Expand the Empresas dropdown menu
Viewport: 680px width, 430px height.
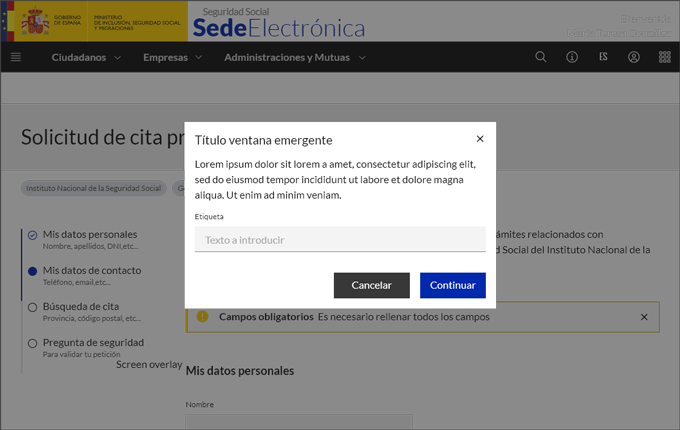coord(172,57)
